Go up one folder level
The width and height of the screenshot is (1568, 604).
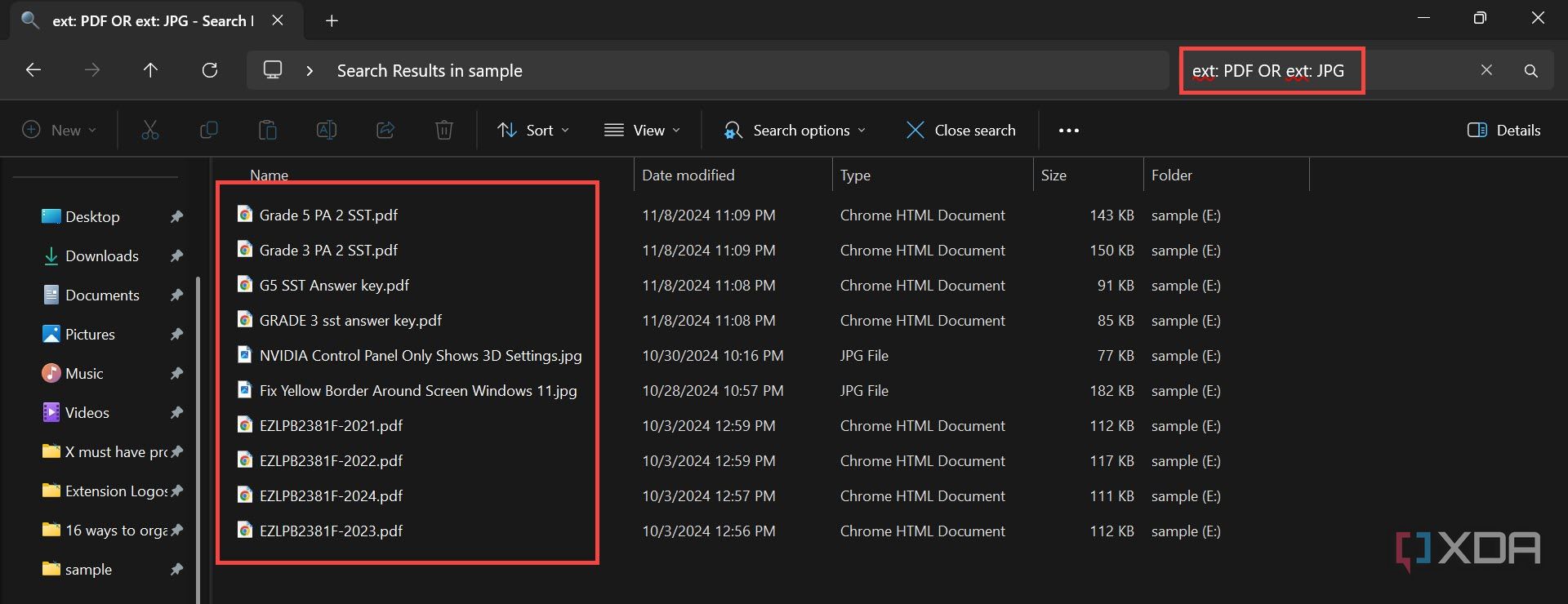coord(150,70)
